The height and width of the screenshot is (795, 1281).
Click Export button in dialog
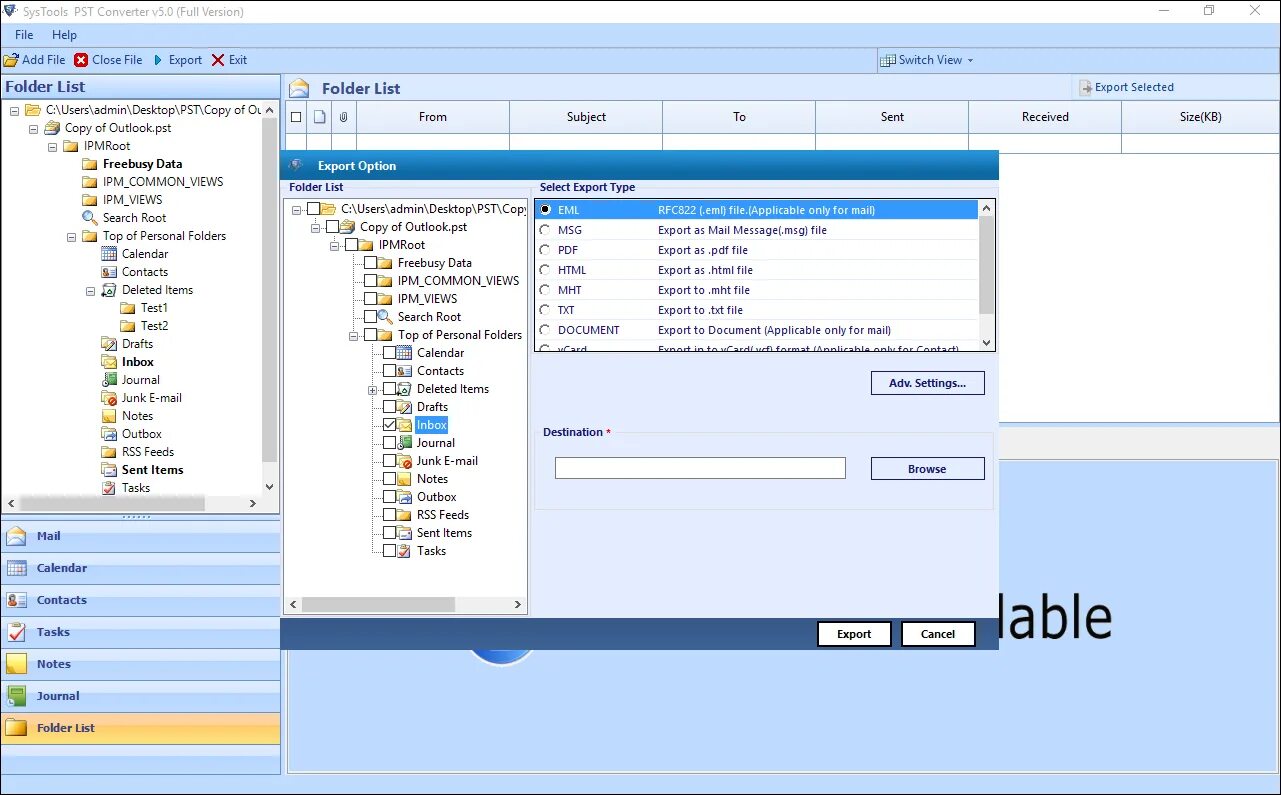click(854, 634)
